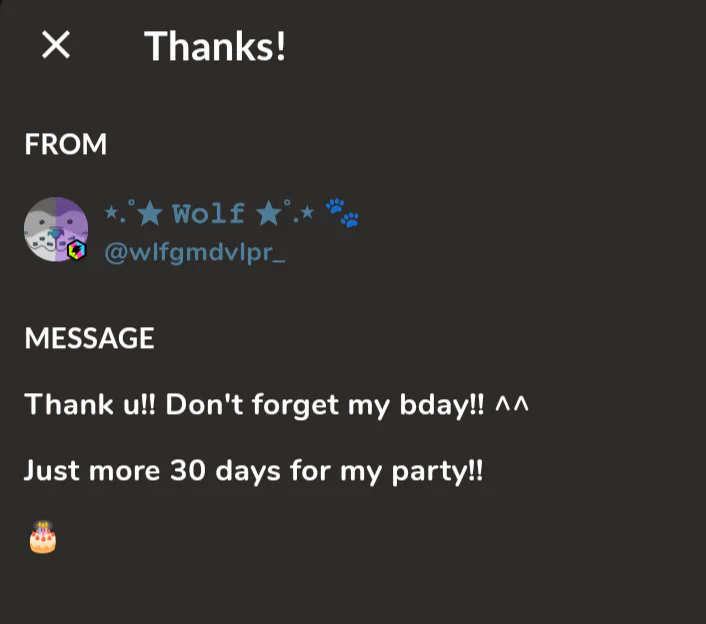
Task: Click the "Thanks!" header title
Action: 215,46
